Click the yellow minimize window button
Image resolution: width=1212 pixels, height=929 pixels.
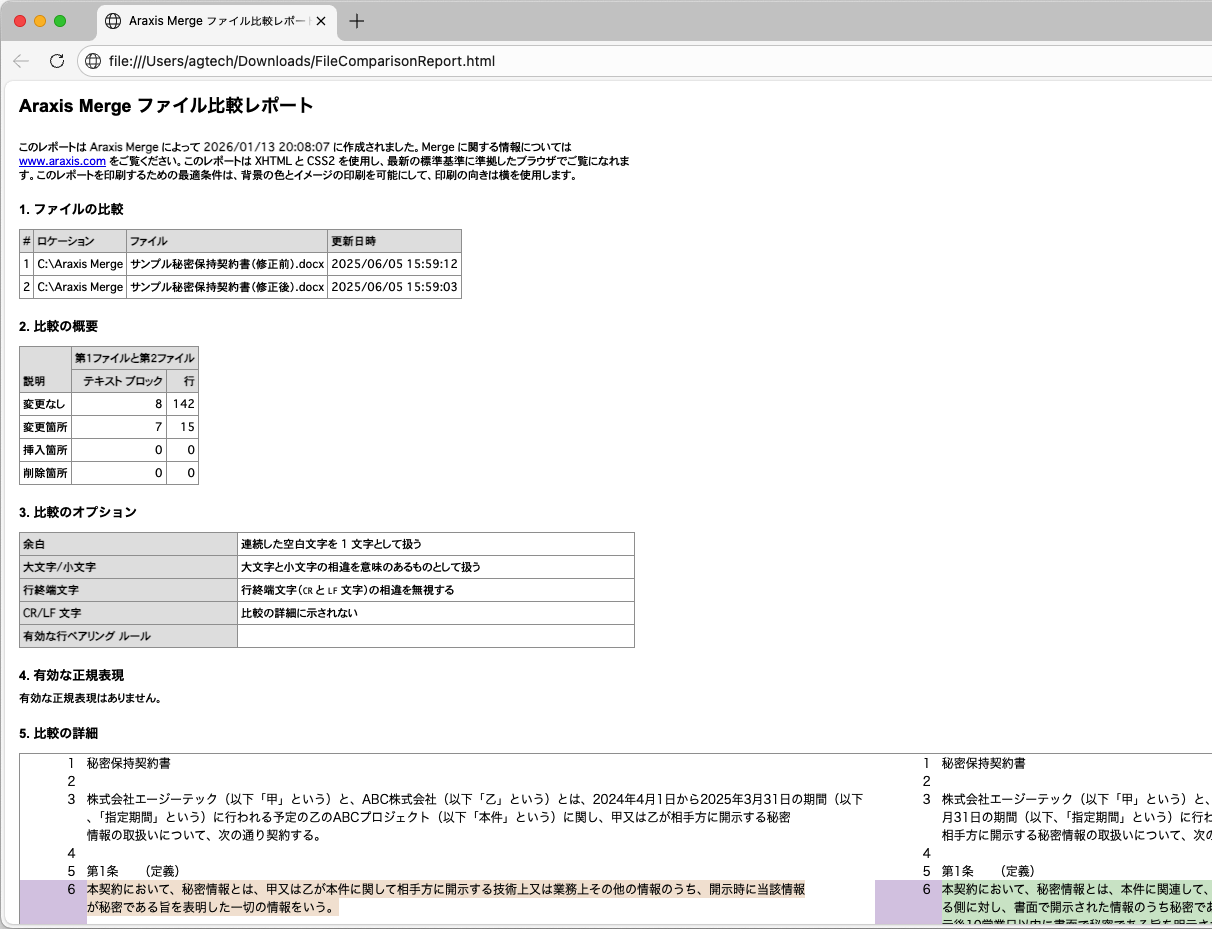pyautogui.click(x=40, y=21)
